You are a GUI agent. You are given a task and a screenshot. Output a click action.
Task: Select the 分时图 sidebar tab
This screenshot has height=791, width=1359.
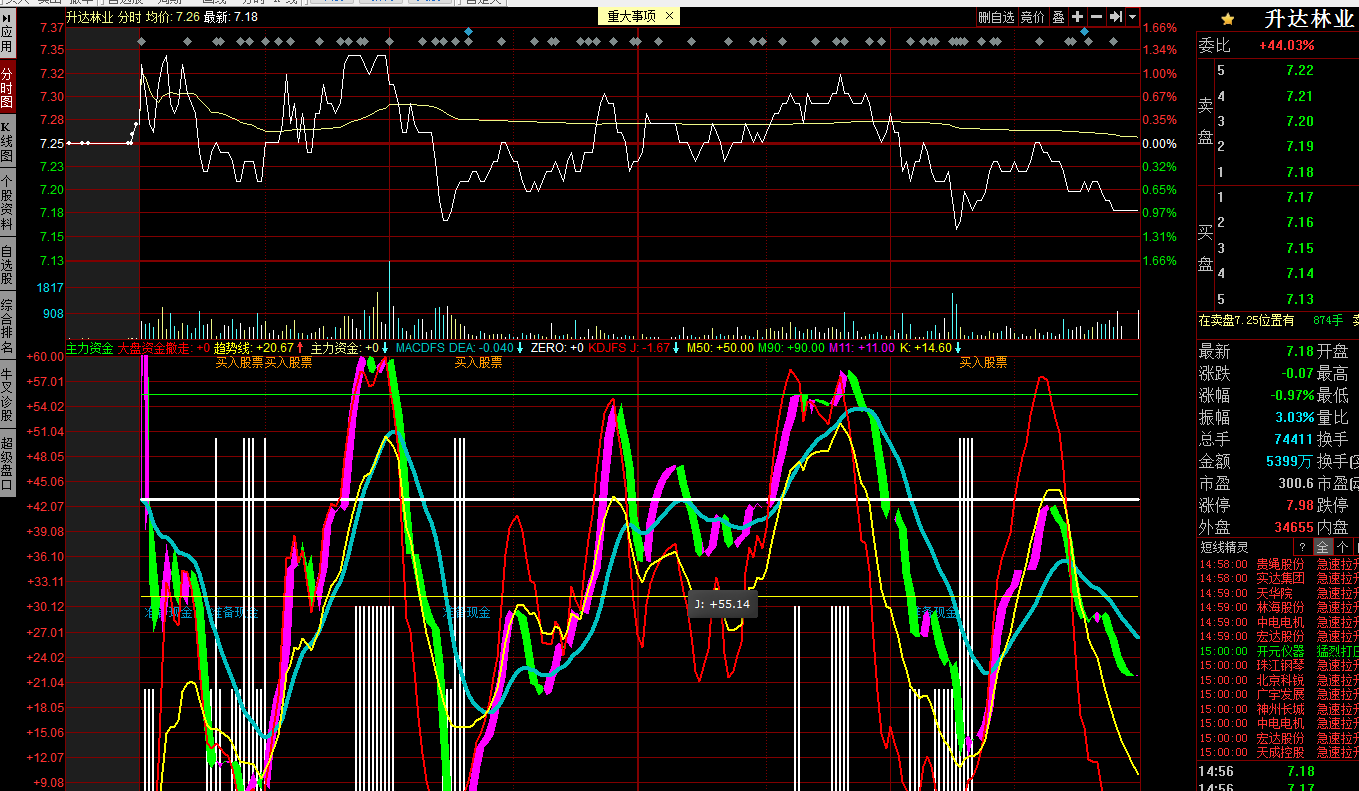point(7,86)
